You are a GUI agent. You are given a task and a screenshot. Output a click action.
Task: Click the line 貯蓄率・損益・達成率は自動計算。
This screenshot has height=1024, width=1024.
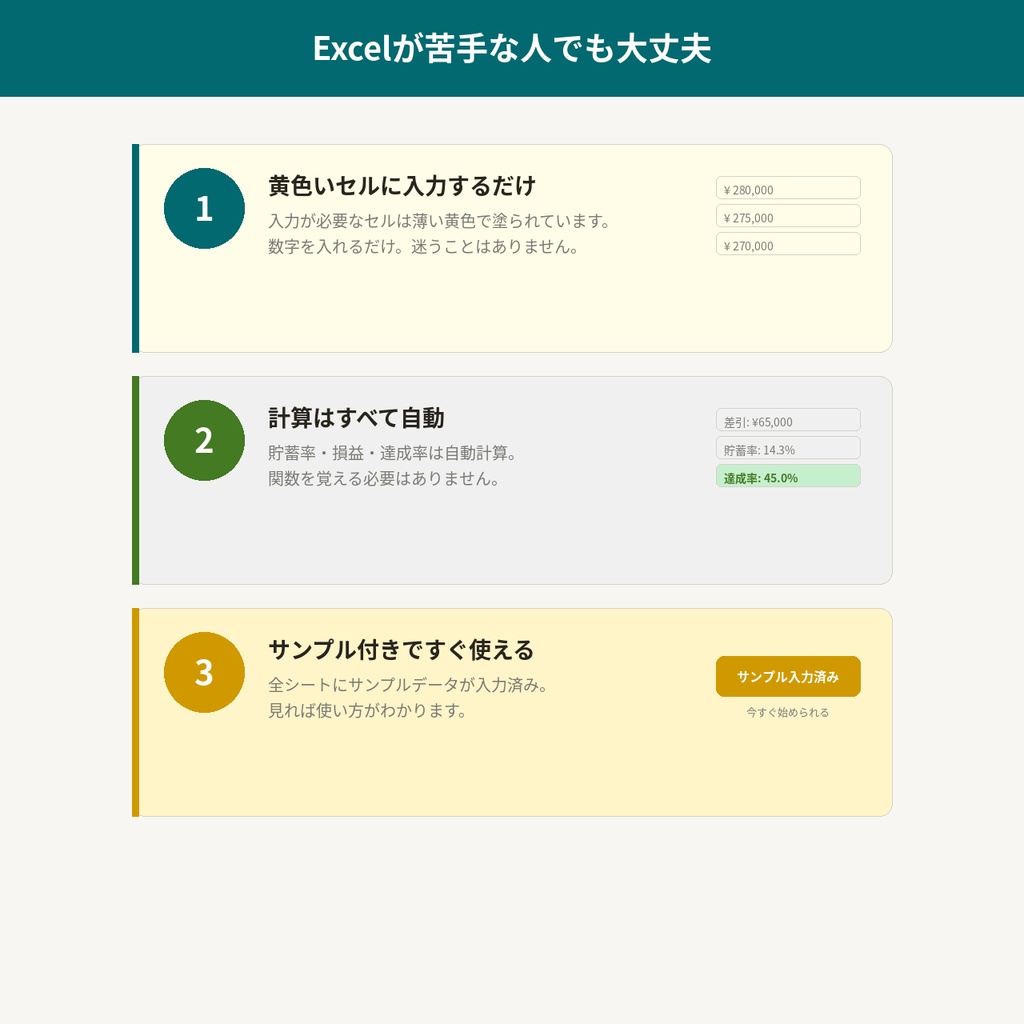pyautogui.click(x=392, y=453)
